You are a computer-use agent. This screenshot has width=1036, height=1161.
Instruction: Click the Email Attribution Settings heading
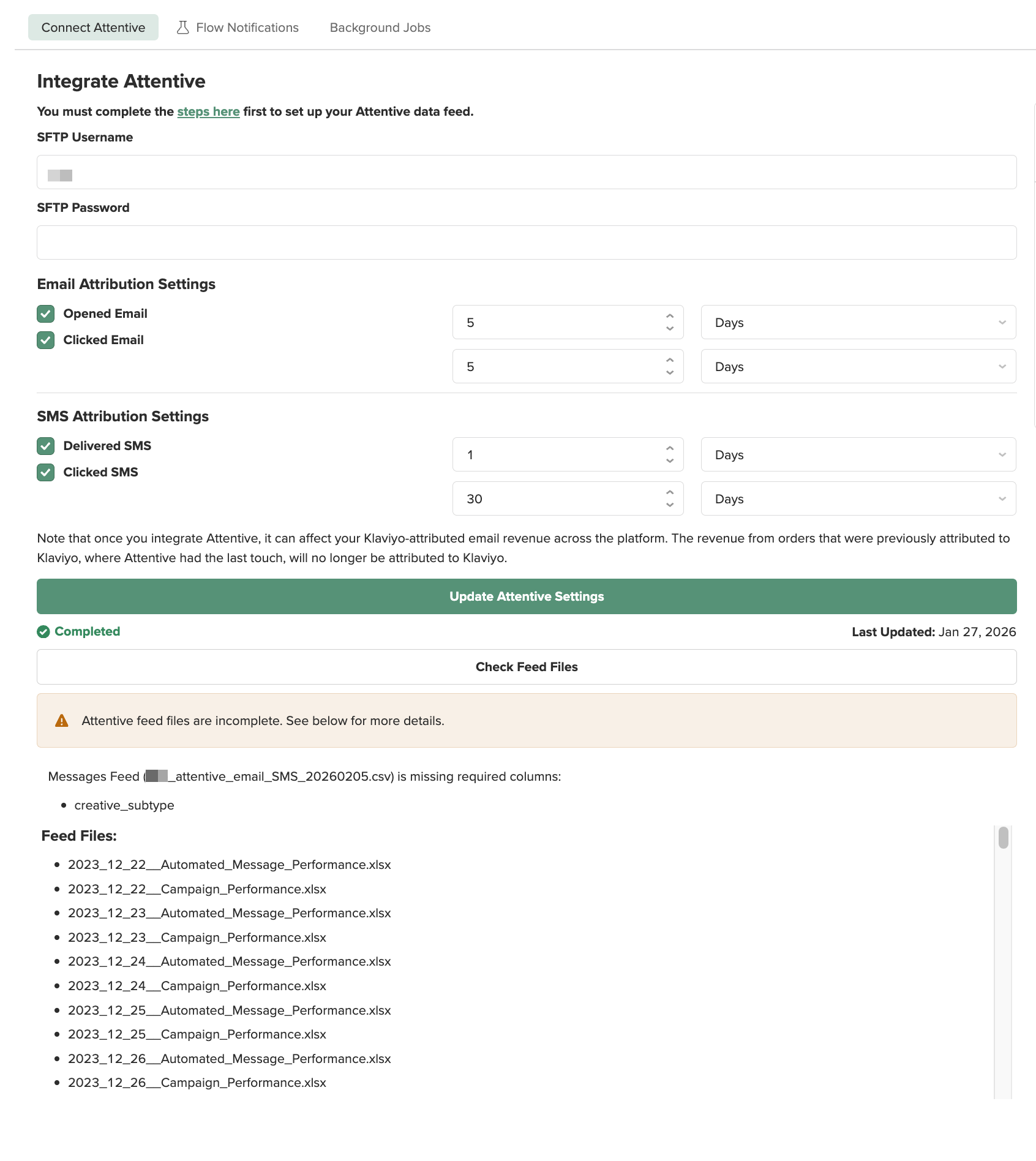click(x=126, y=284)
